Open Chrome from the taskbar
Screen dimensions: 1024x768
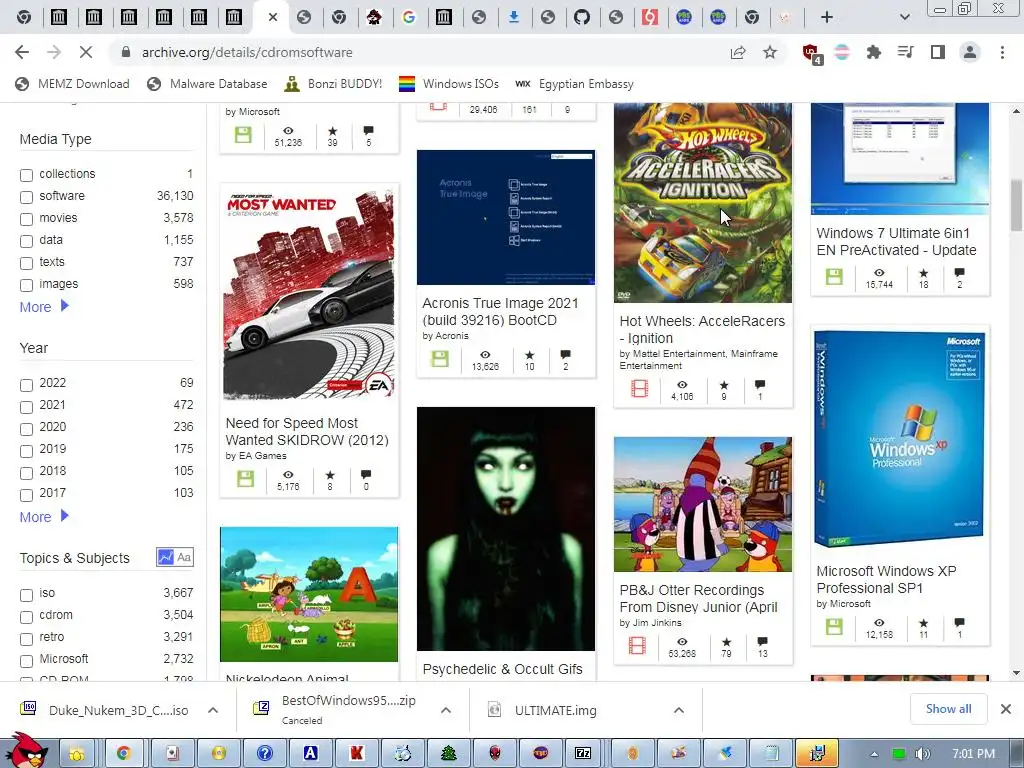tap(123, 753)
